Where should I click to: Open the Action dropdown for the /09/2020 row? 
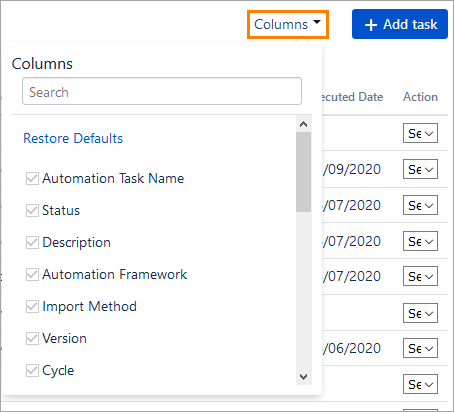420,169
